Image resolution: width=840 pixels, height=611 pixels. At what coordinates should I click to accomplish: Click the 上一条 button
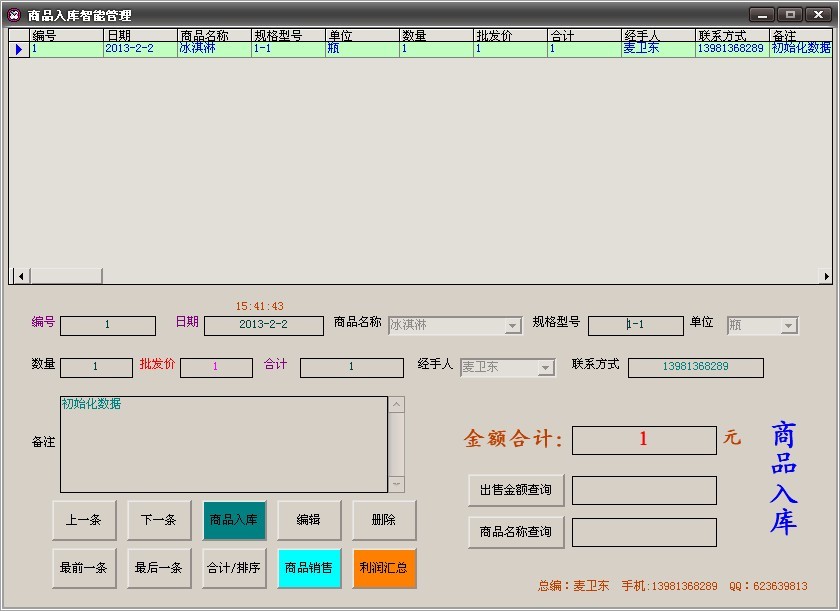[84, 520]
